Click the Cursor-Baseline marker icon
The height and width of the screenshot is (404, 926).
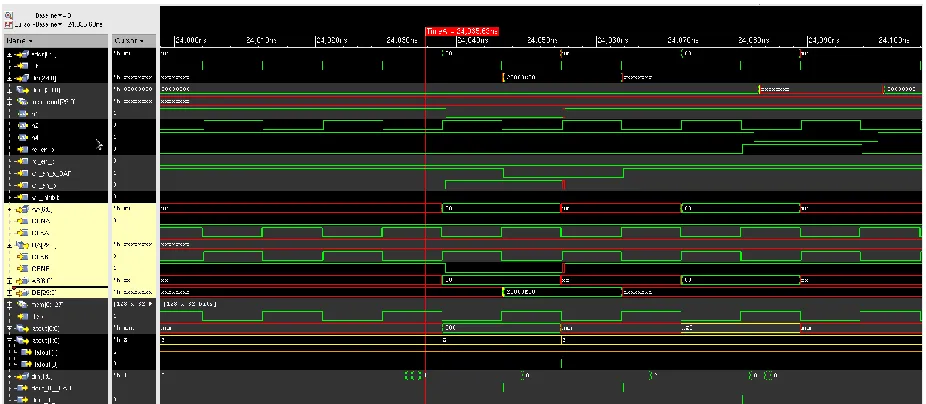coord(8,25)
